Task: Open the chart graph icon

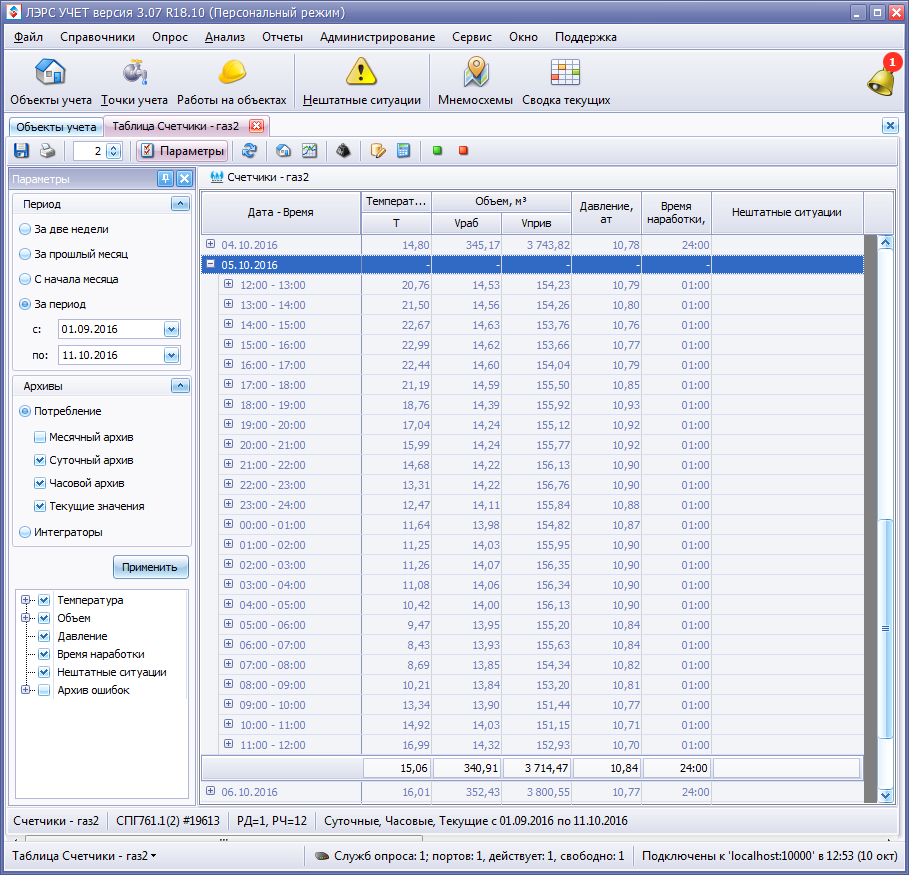Action: click(x=310, y=151)
